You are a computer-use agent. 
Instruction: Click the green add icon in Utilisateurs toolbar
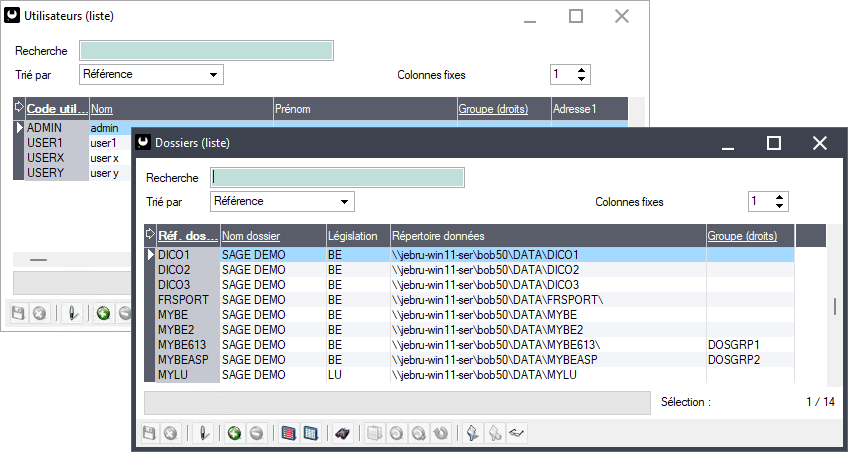103,313
